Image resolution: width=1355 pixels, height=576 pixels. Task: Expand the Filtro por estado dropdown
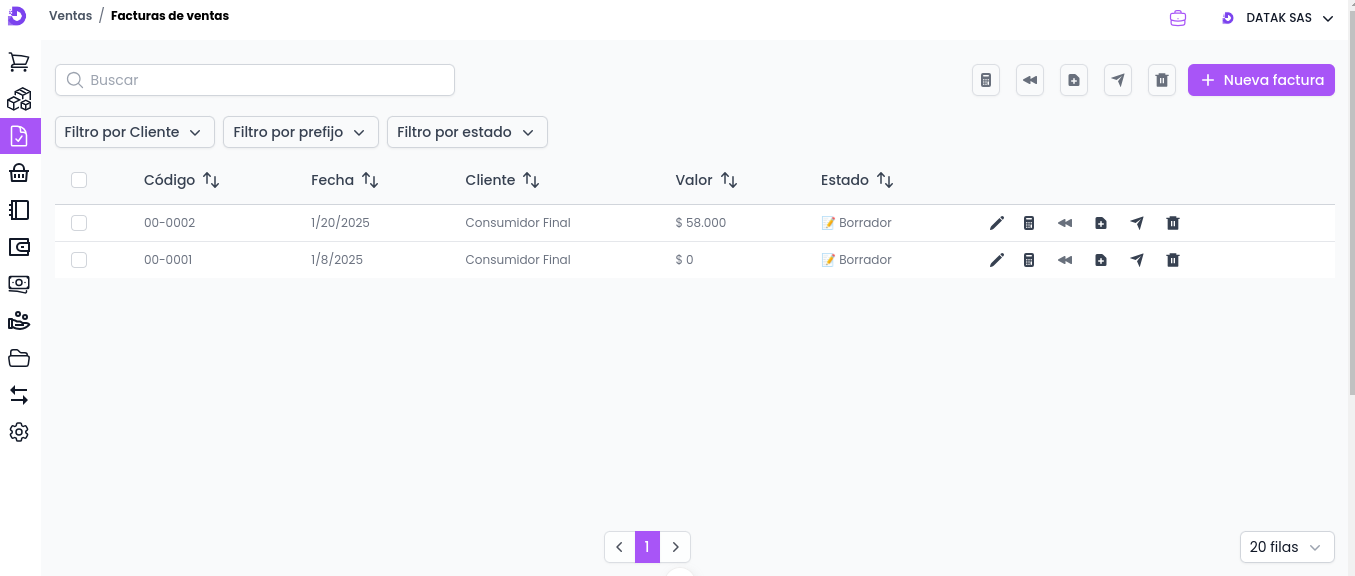click(467, 132)
